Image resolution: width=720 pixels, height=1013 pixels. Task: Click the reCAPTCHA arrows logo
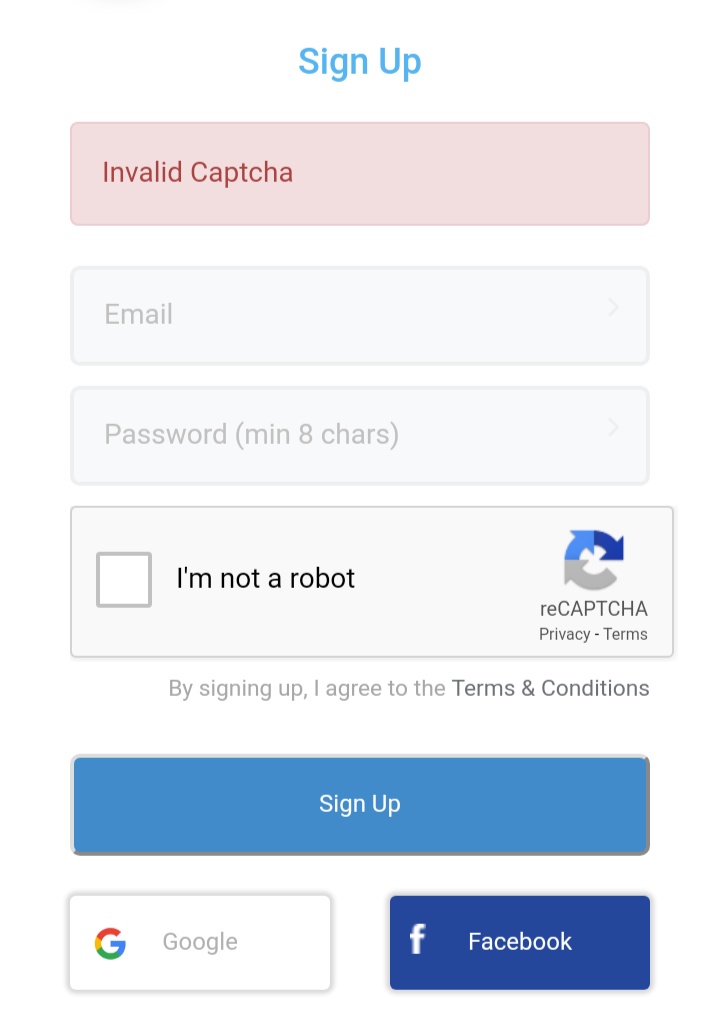click(593, 559)
